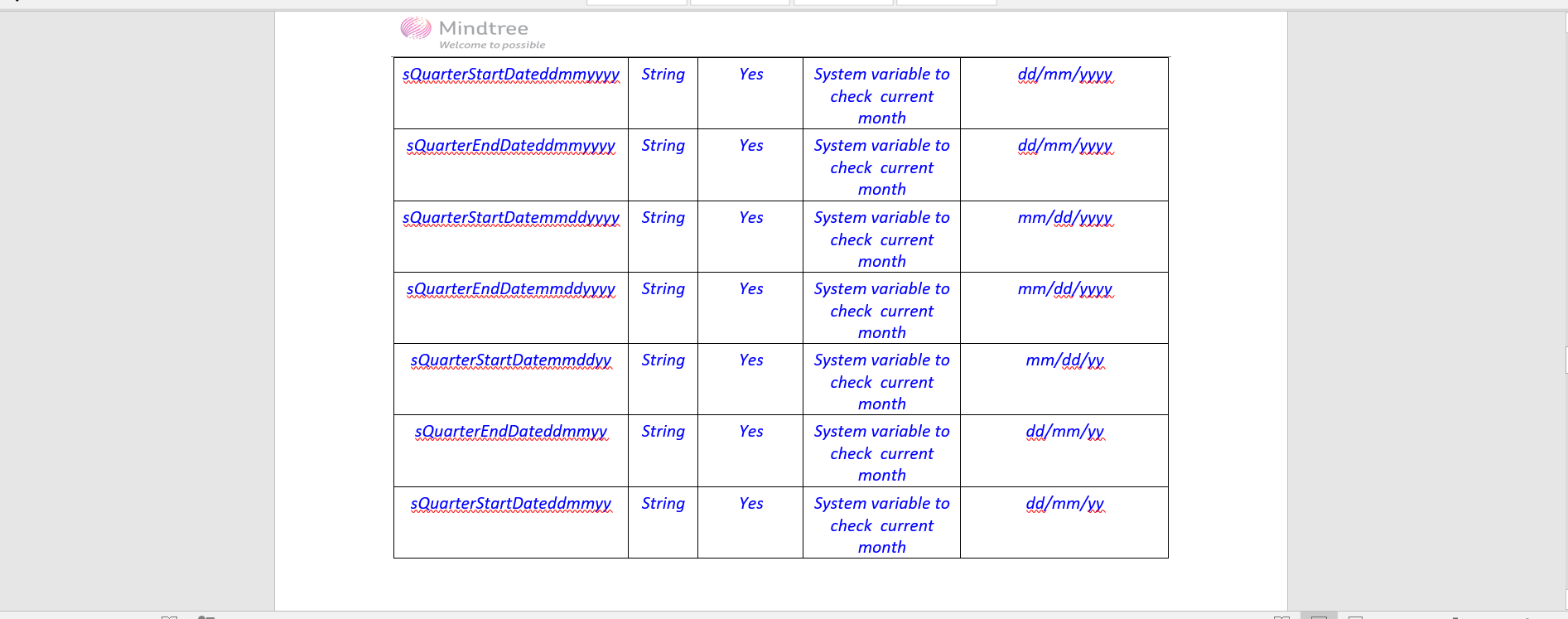Click the sQuarterStartDatemmddyy variable name
The height and width of the screenshot is (619, 1568).
pos(511,360)
